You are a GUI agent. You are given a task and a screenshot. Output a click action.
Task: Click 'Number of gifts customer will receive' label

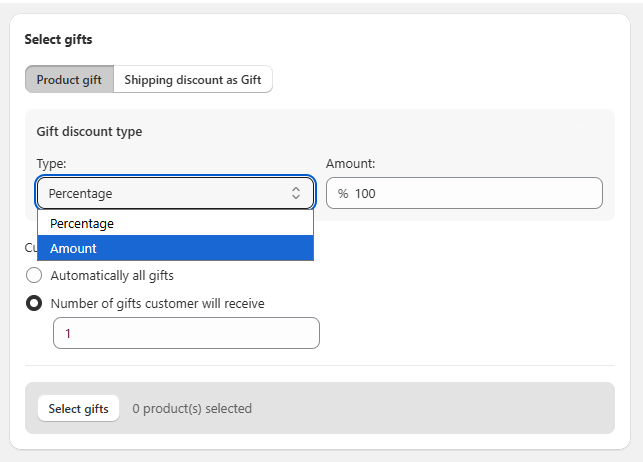tap(157, 303)
